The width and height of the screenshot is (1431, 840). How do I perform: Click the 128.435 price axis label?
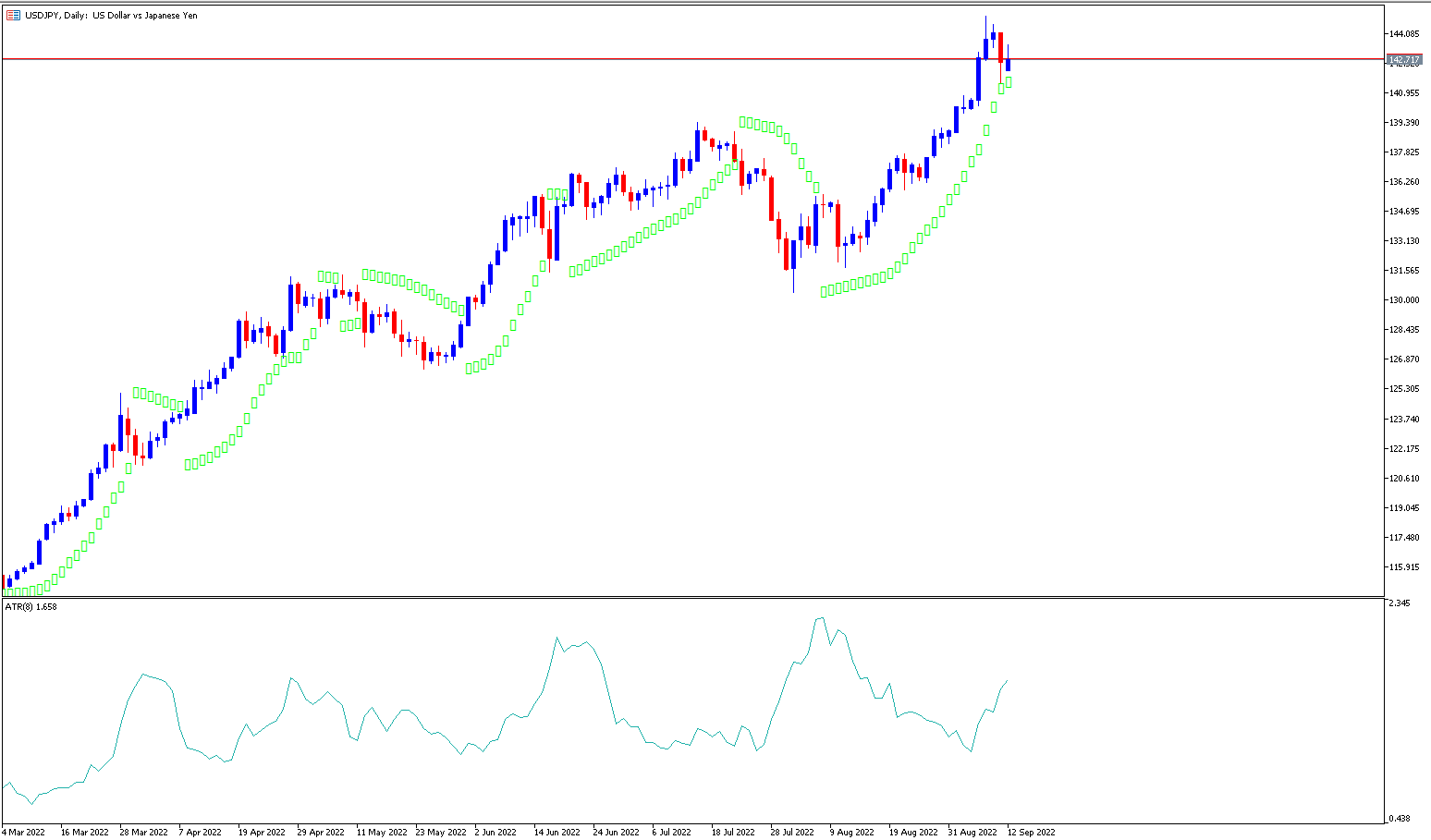click(1404, 330)
